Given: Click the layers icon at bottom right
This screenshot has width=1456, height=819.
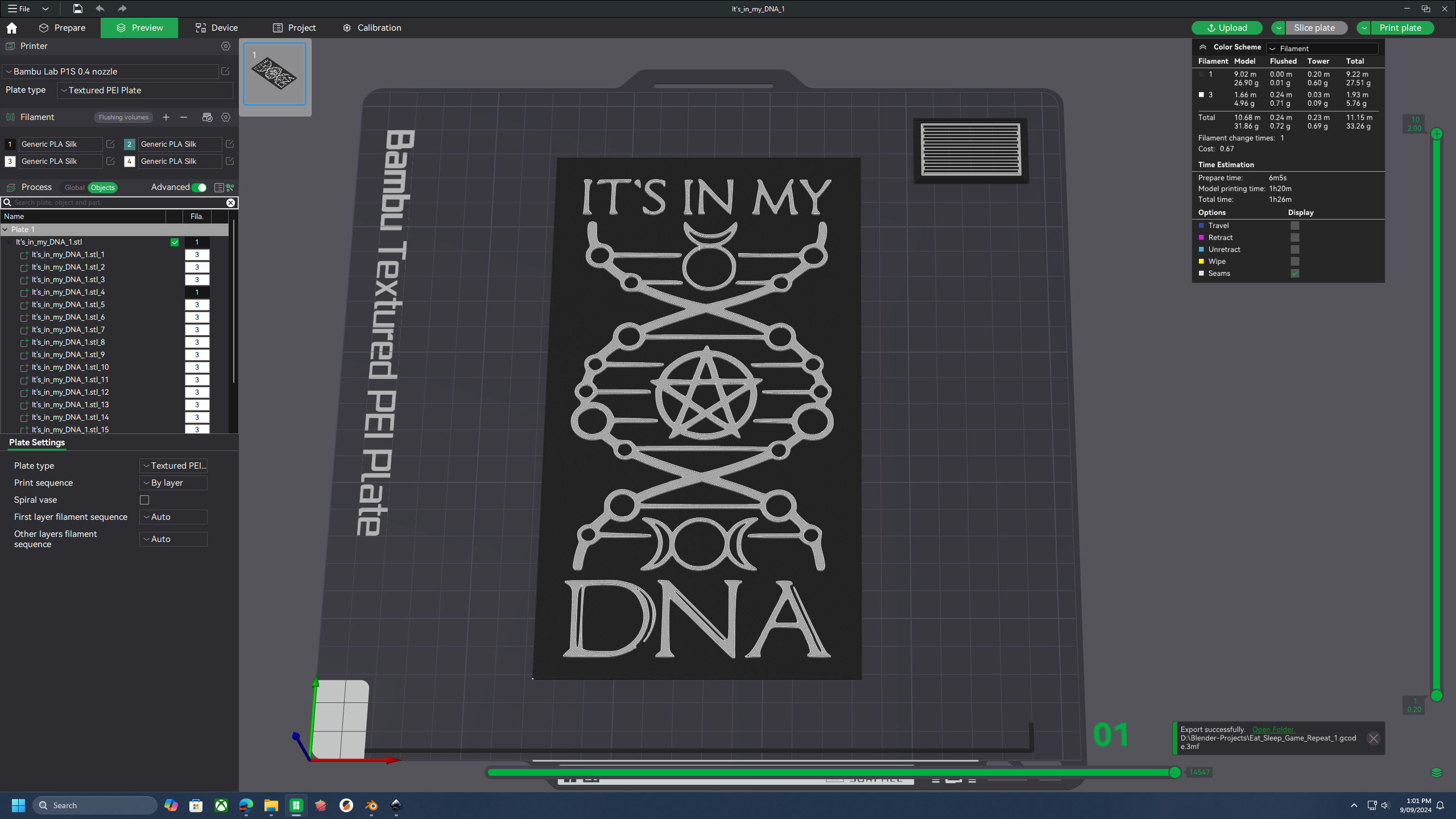Looking at the screenshot, I should point(1437,772).
